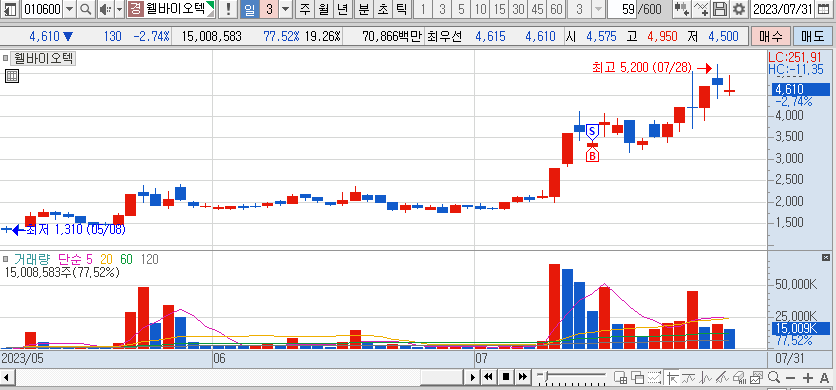Viewport: 836px width, 390px height.
Task: Click the panel toggle icon left of stock code
Action: coord(11,9)
